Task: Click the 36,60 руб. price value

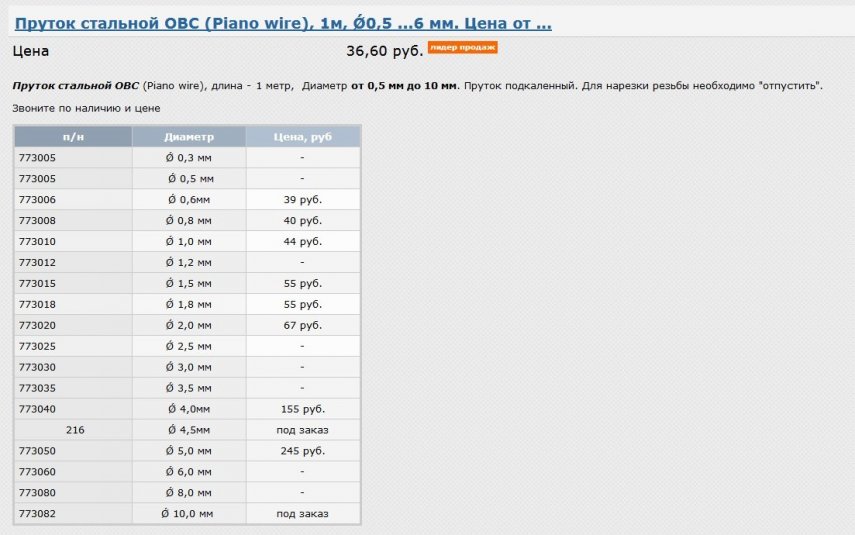Action: 384,51
